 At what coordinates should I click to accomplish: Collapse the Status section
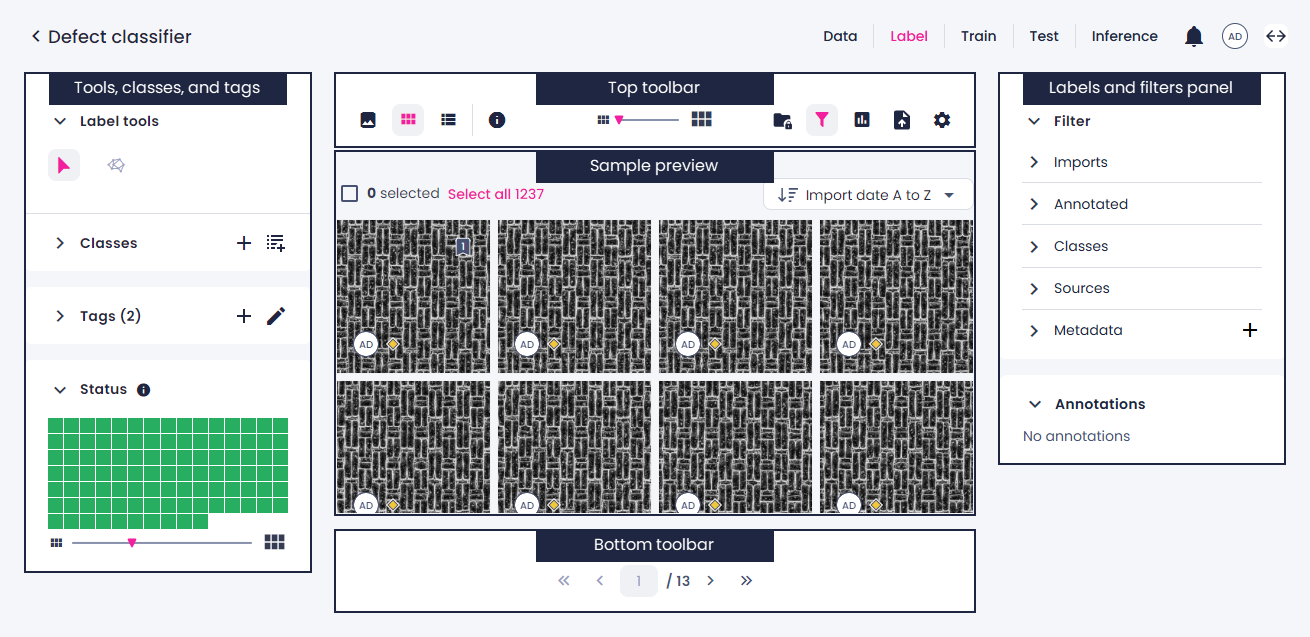pyautogui.click(x=60, y=390)
